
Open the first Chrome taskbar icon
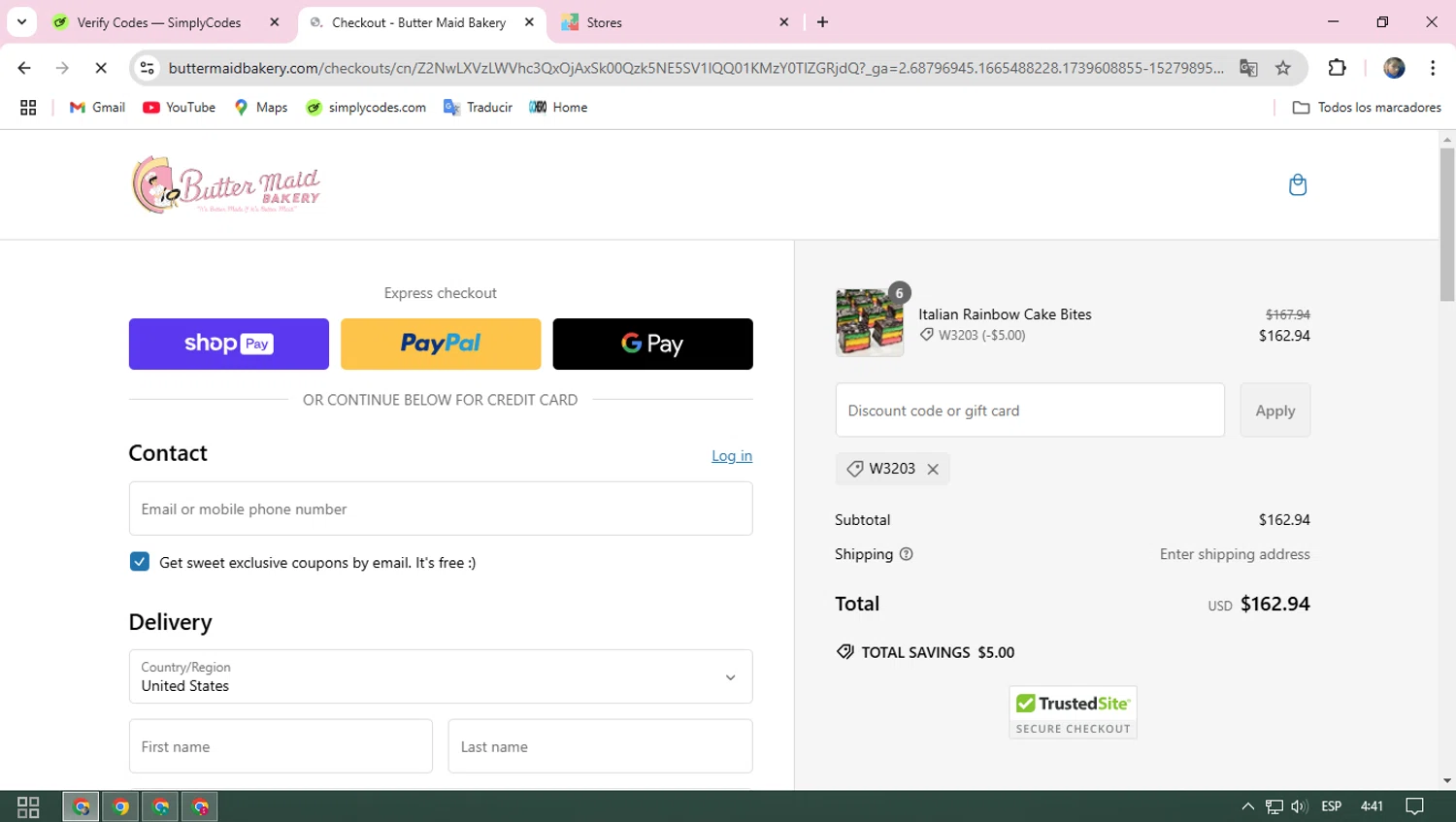click(x=82, y=806)
